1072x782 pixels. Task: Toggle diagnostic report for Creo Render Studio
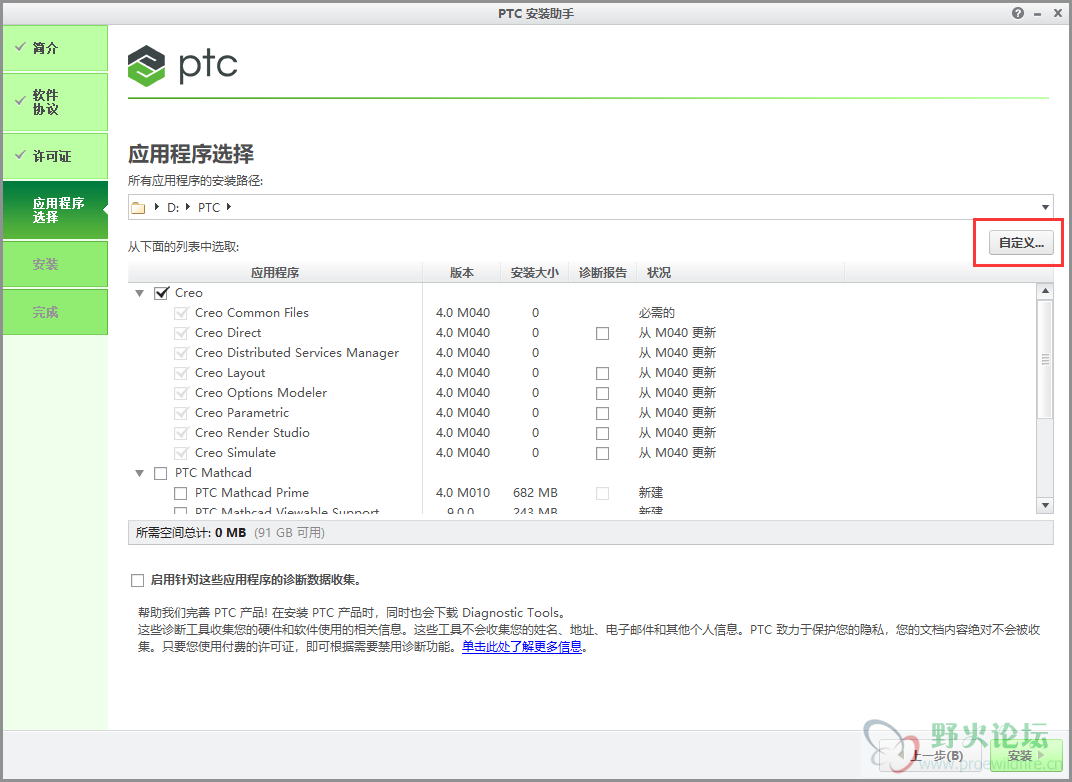[x=602, y=433]
